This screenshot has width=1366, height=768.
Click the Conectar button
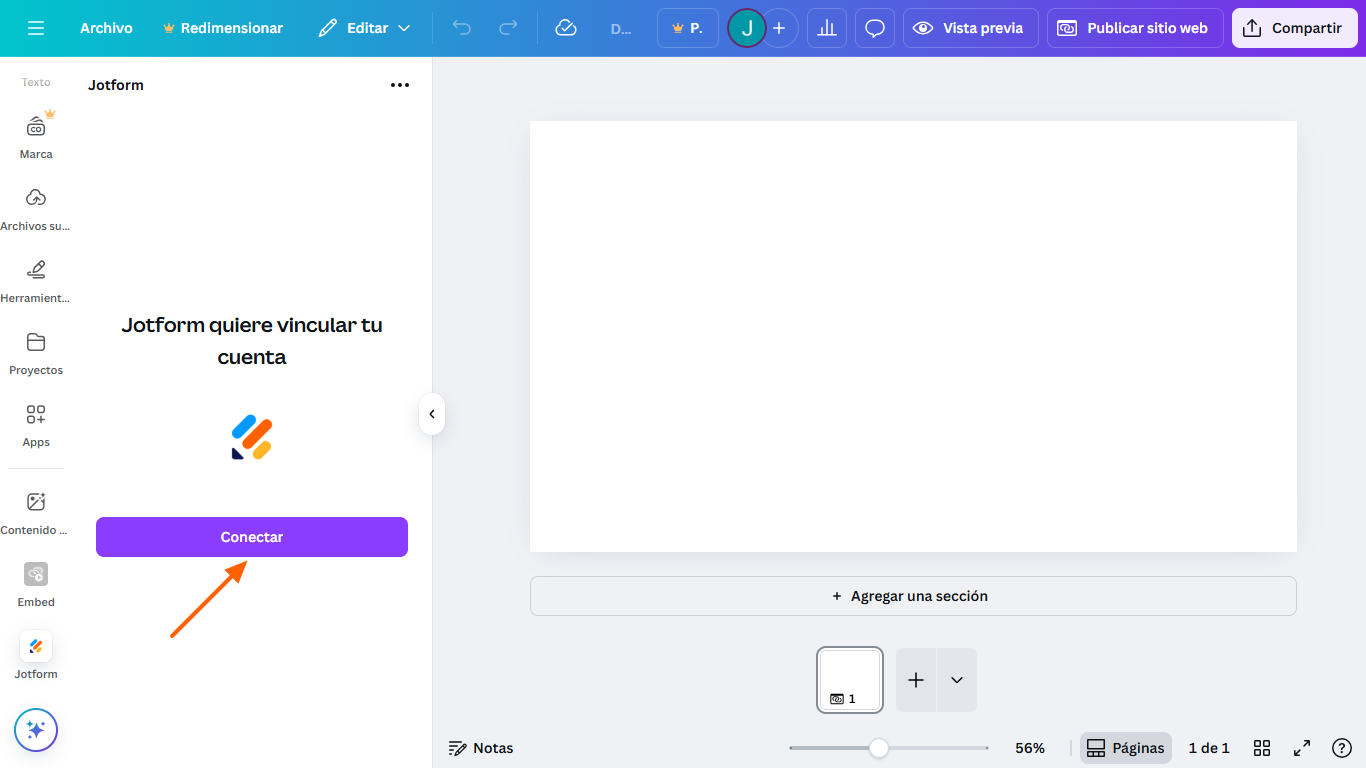252,537
